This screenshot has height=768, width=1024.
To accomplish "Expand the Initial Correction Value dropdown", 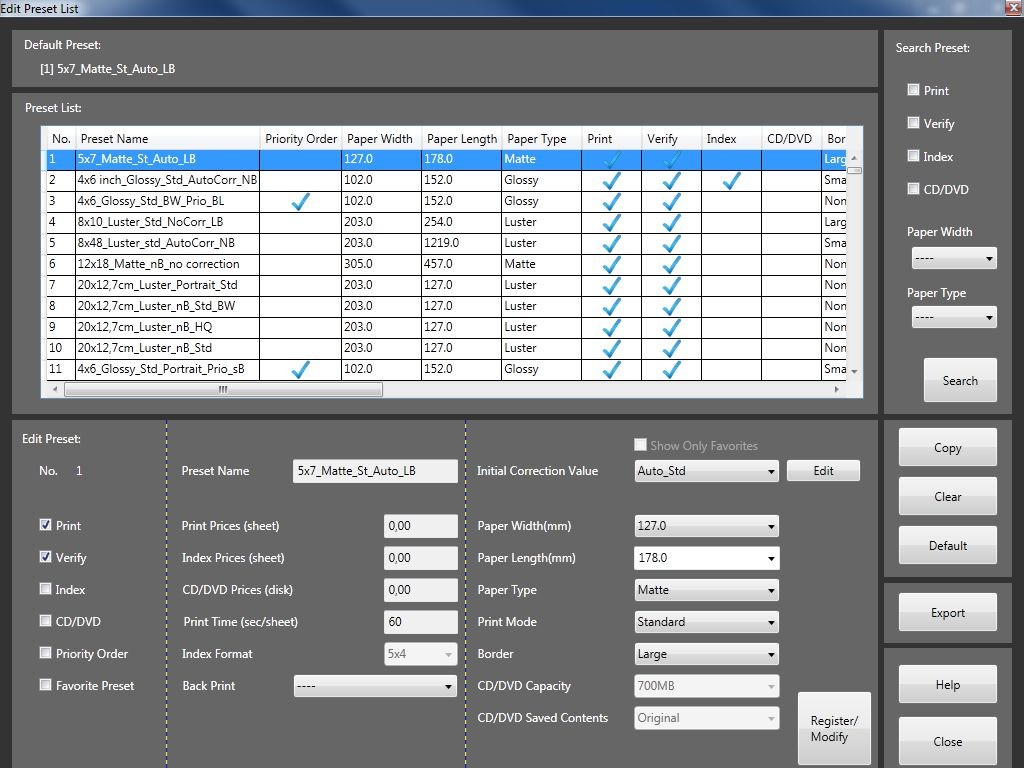I will click(706, 471).
